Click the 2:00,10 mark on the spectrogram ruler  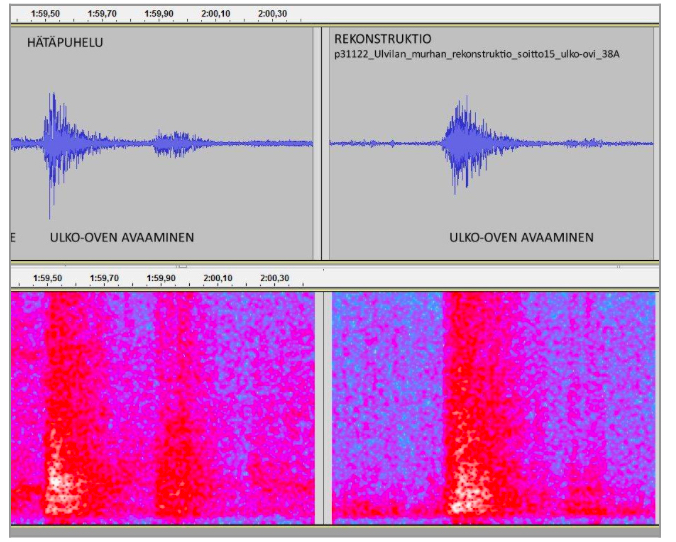click(x=218, y=278)
